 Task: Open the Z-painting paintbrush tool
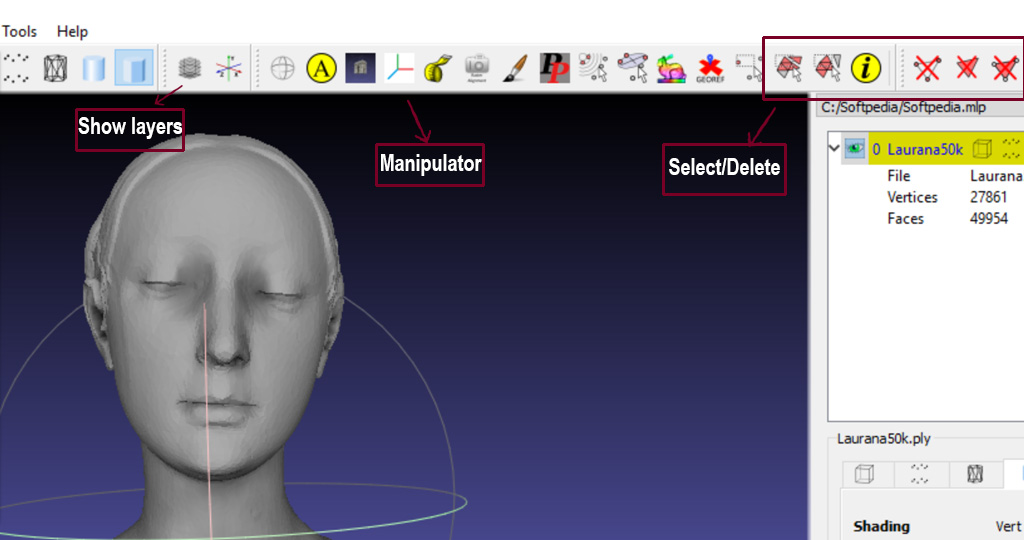pos(514,68)
